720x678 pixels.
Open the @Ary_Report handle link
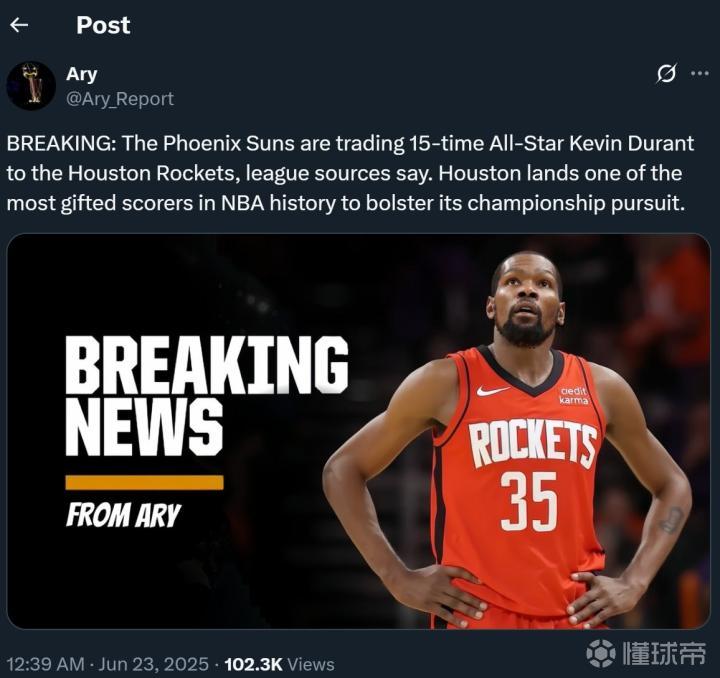click(120, 99)
